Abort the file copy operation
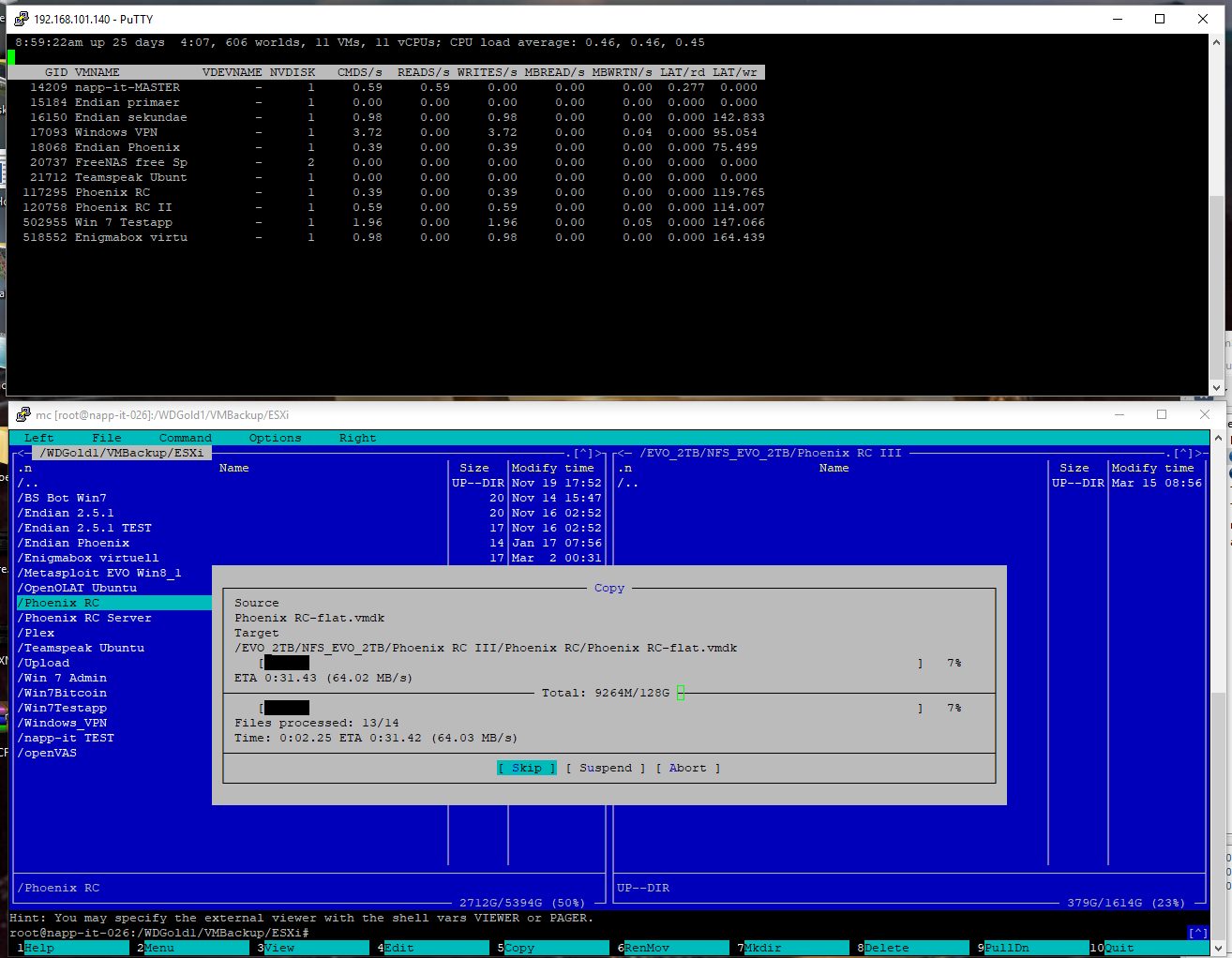 pos(687,768)
